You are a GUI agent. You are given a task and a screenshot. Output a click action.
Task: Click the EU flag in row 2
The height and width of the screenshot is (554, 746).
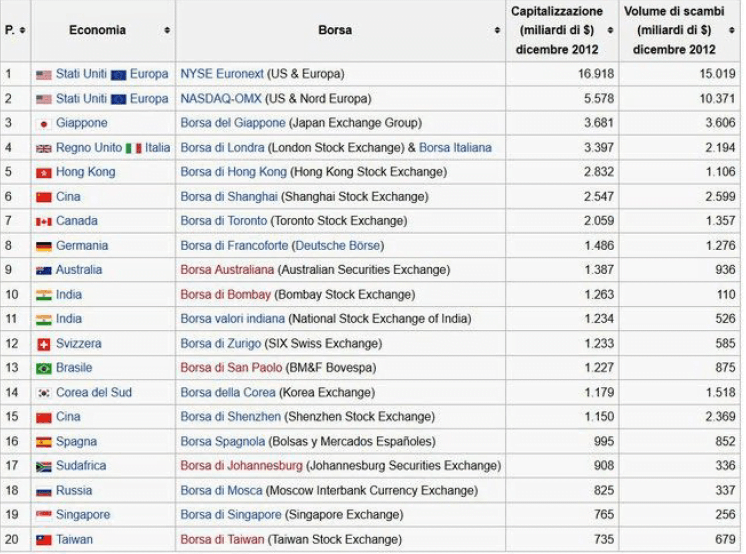118,99
